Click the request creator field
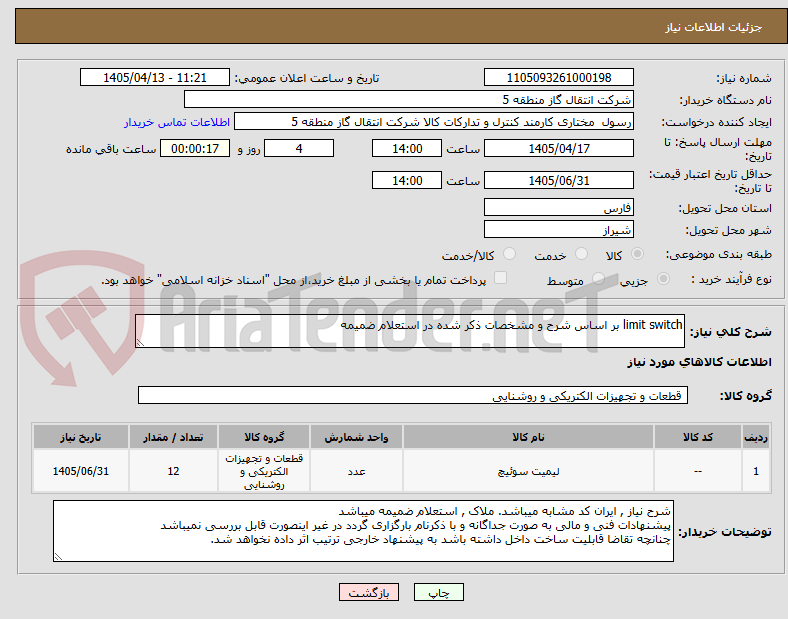Image resolution: width=788 pixels, height=619 pixels. point(434,122)
